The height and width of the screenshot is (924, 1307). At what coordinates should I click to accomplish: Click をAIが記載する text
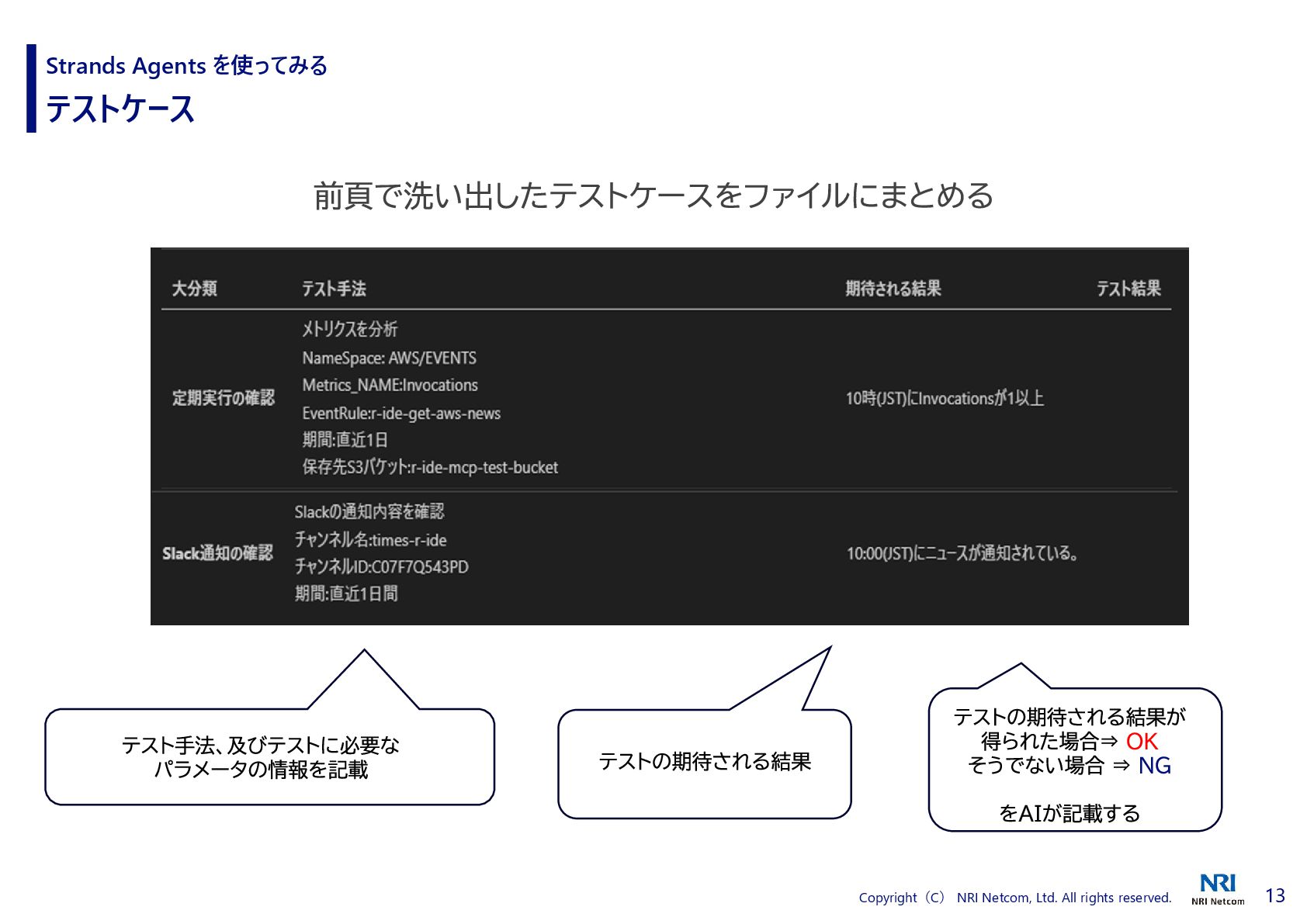pyautogui.click(x=1070, y=813)
